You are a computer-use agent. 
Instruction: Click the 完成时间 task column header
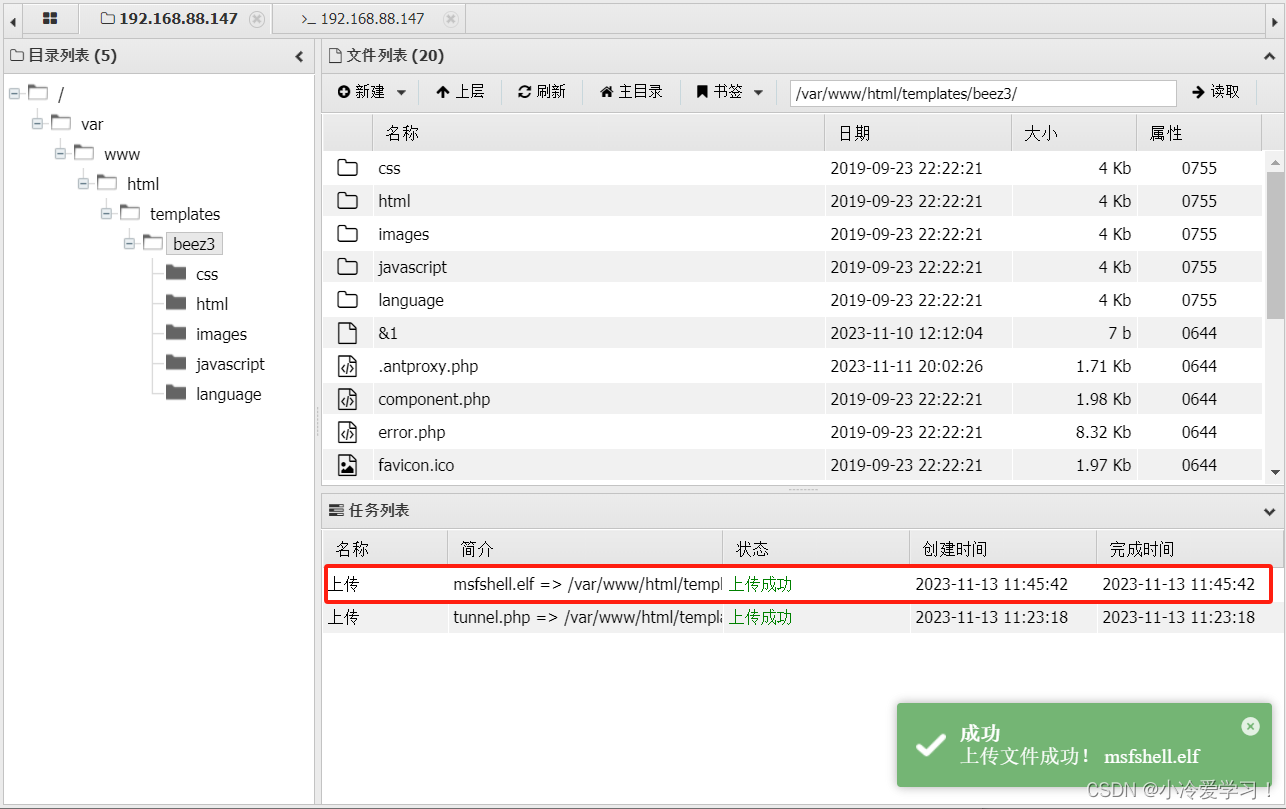click(x=1190, y=549)
